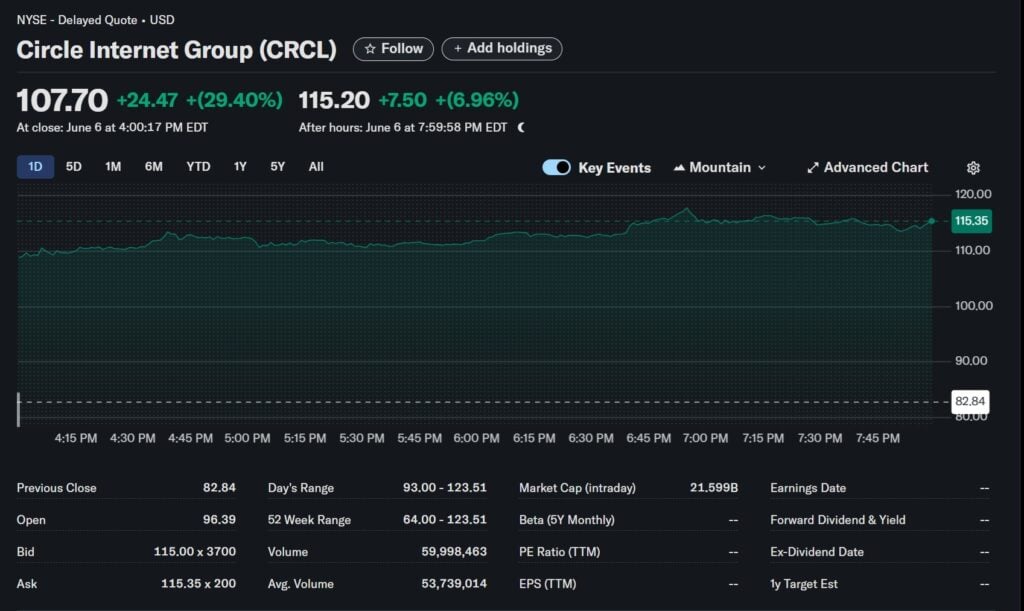Click the EPS (TTM) label
1024x611 pixels.
point(548,584)
